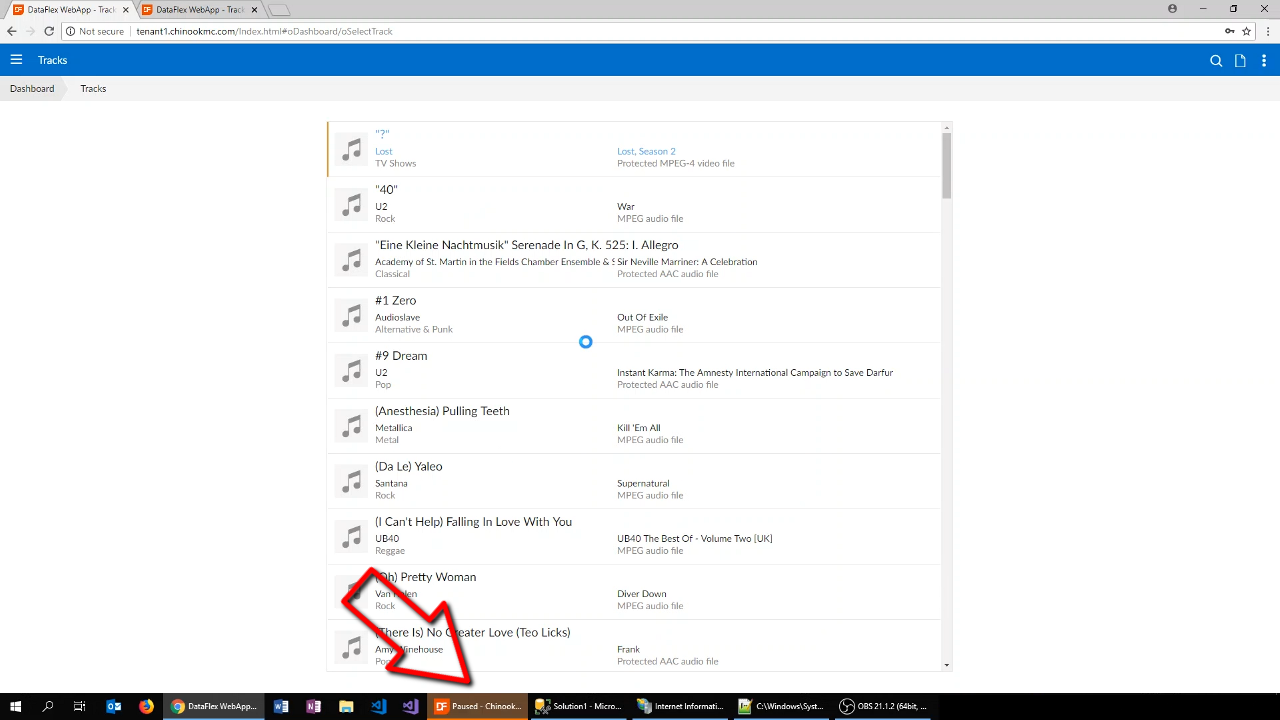Reload the page in Chrome
The image size is (1280, 720).
tap(49, 31)
